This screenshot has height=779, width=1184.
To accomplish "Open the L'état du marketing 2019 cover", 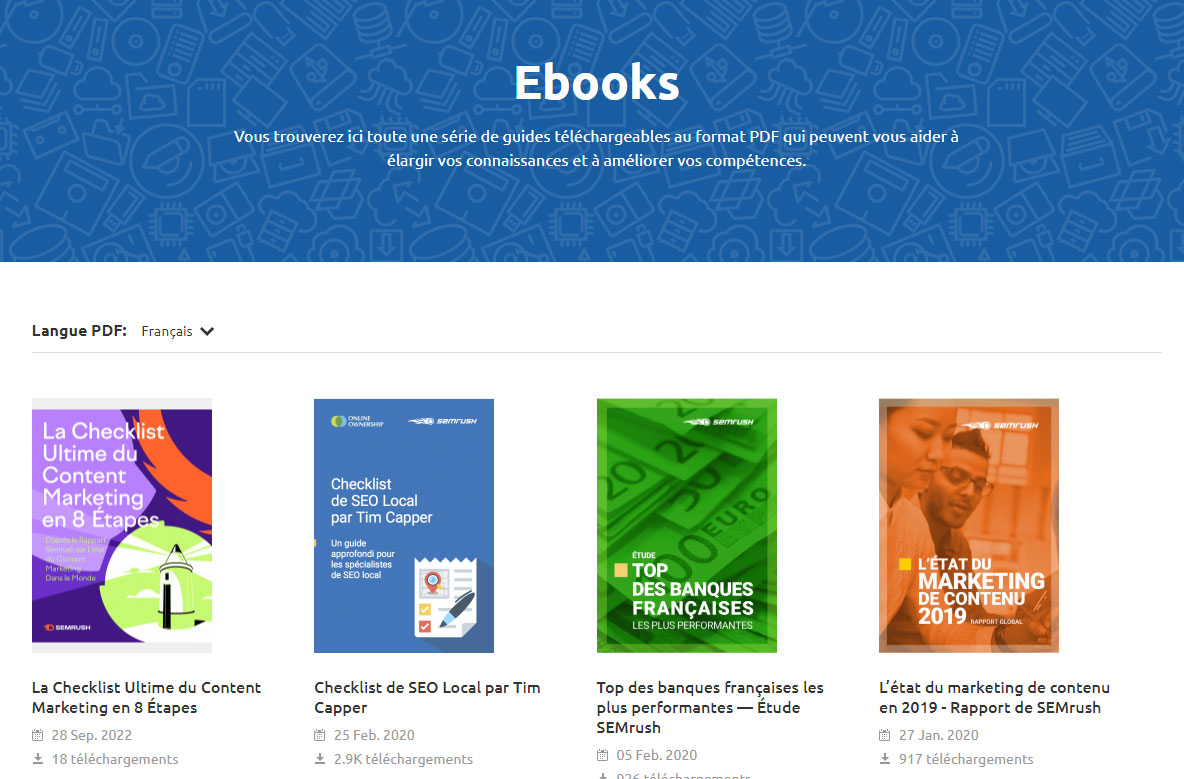I will (969, 525).
